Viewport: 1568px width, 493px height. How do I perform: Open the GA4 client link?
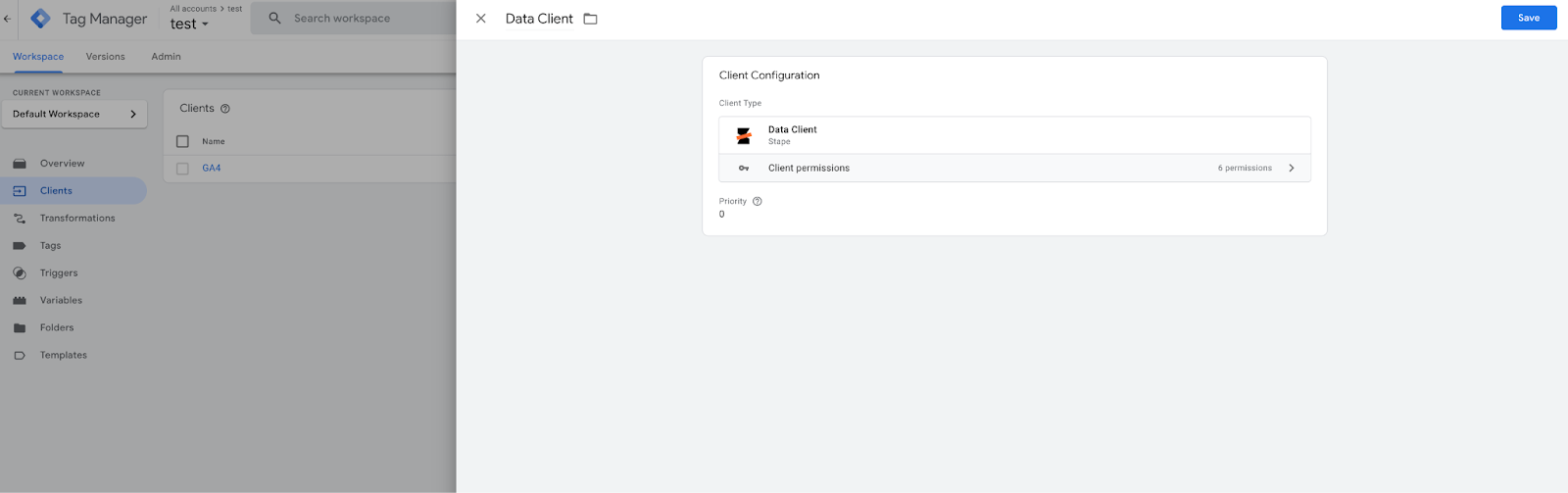(x=212, y=169)
